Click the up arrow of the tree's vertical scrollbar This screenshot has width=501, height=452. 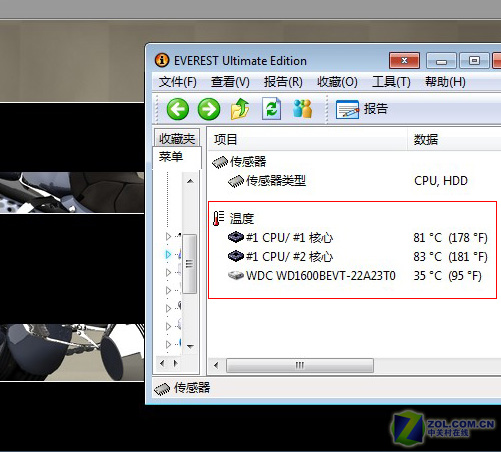[x=190, y=181]
